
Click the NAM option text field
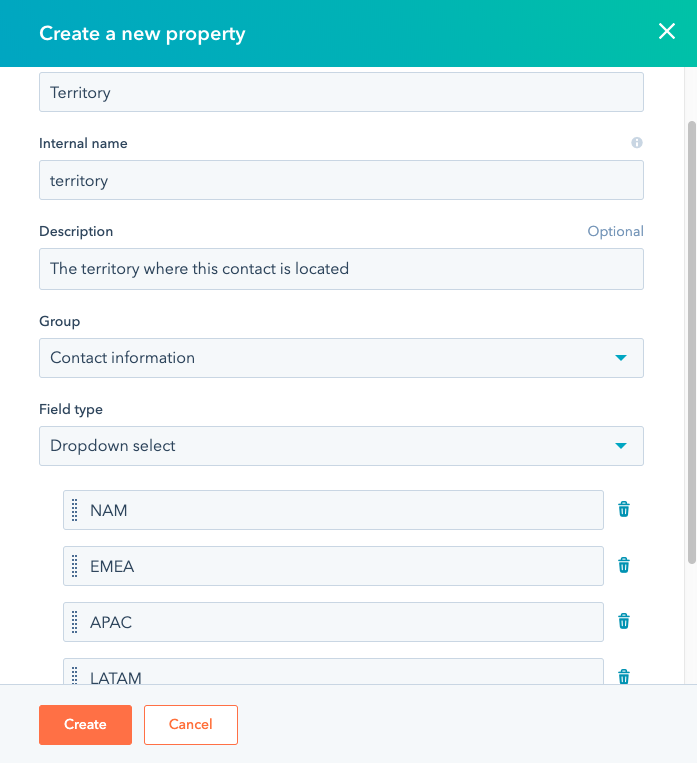tap(340, 510)
